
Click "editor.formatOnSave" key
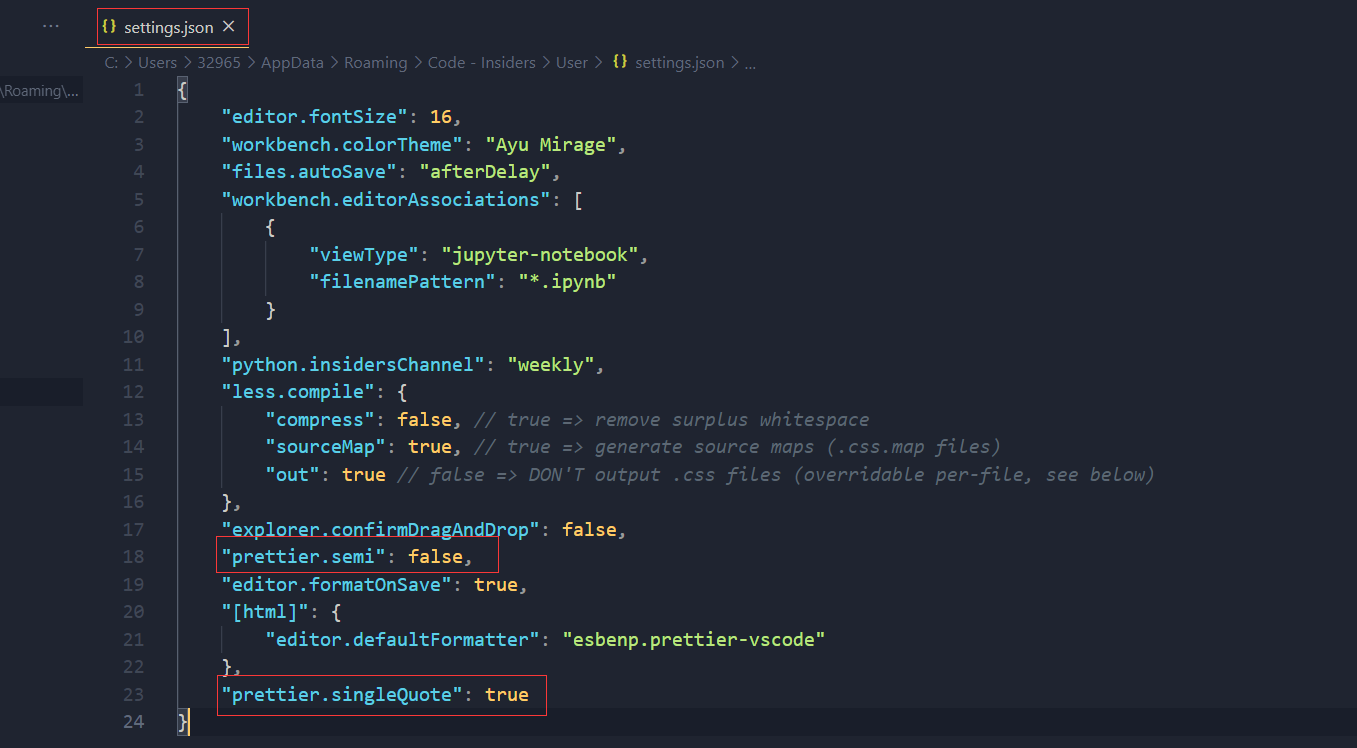click(x=337, y=585)
